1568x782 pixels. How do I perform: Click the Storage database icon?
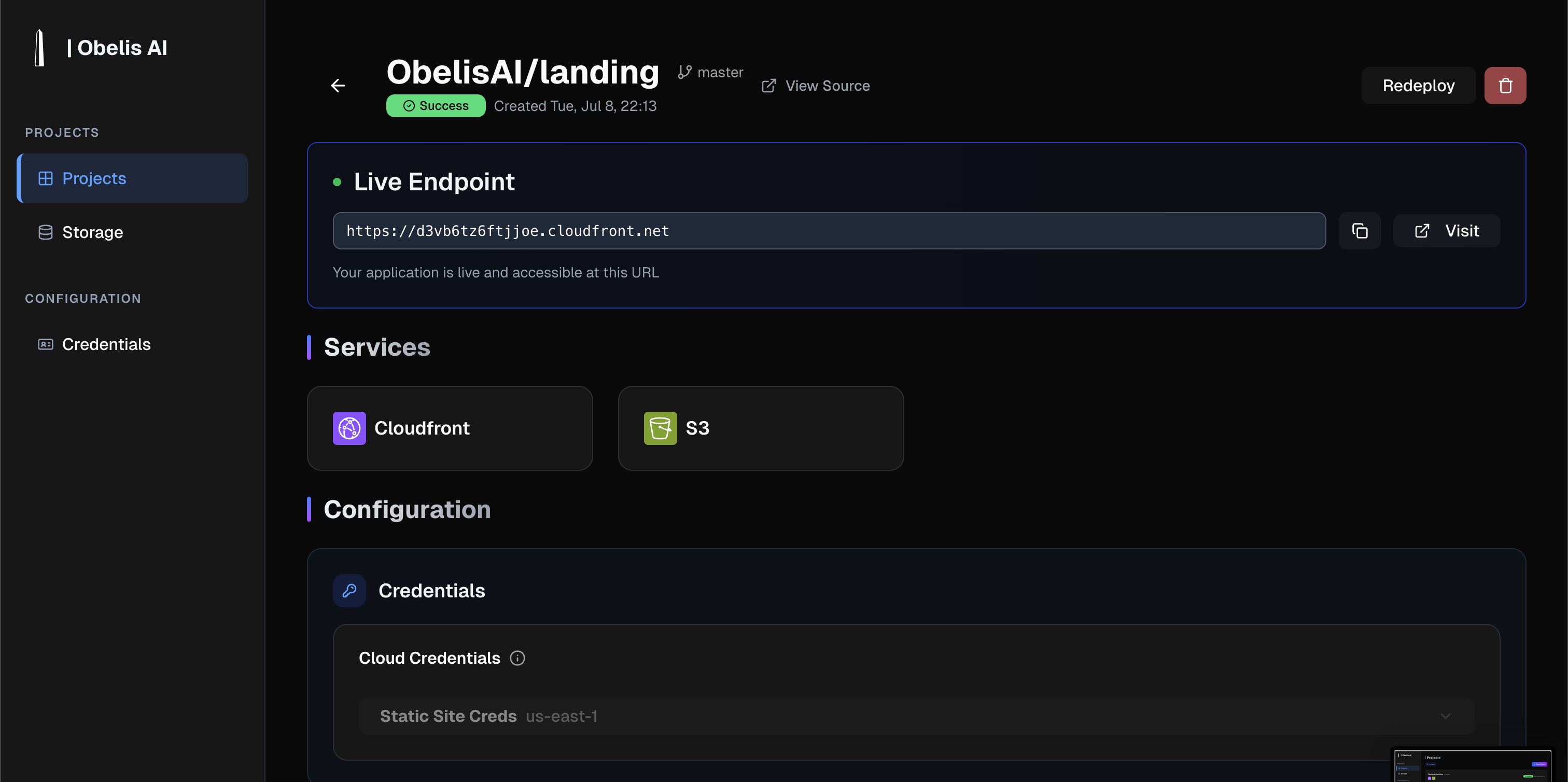(x=45, y=232)
